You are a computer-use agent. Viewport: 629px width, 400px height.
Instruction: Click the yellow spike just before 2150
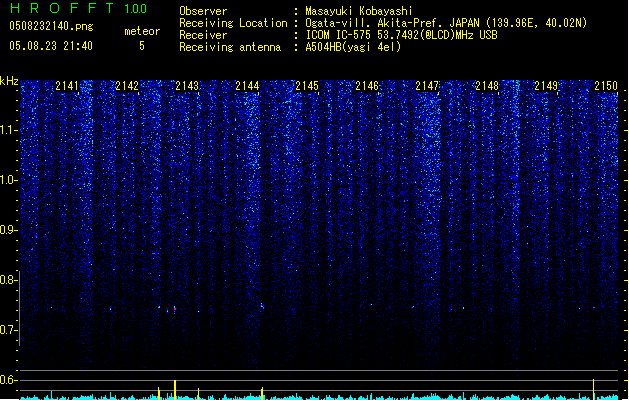coord(594,389)
